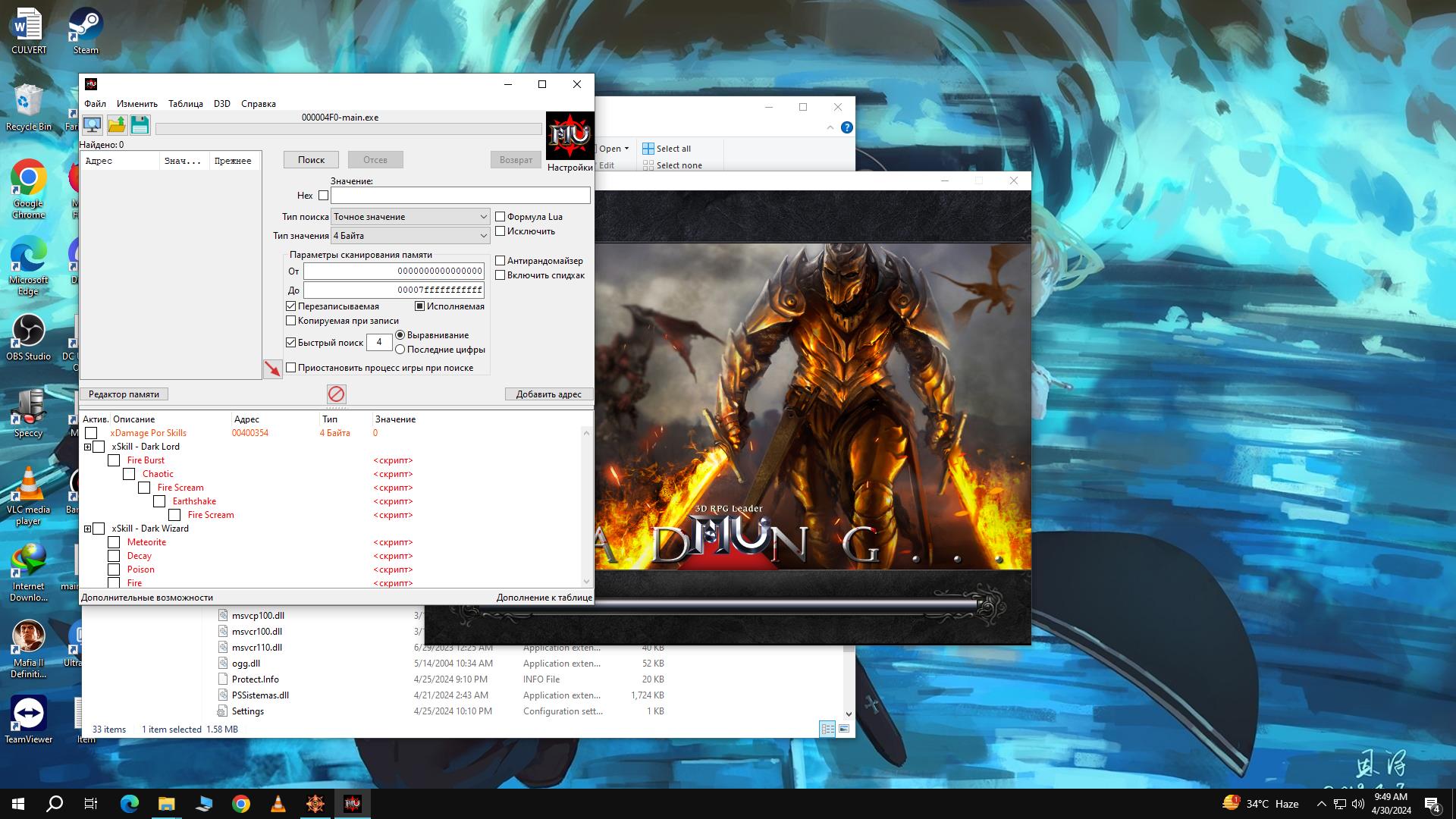The height and width of the screenshot is (819, 1456).
Task: Open the Internet Download Manager desktop shortcut
Action: pyautogui.click(x=29, y=573)
